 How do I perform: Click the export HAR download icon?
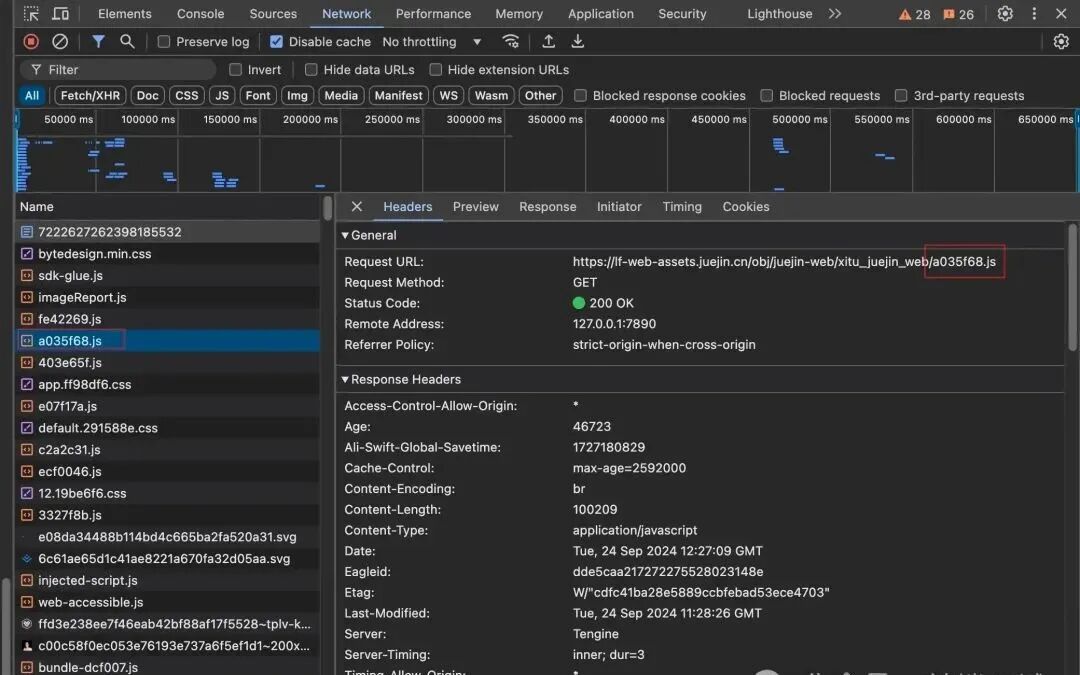point(577,42)
